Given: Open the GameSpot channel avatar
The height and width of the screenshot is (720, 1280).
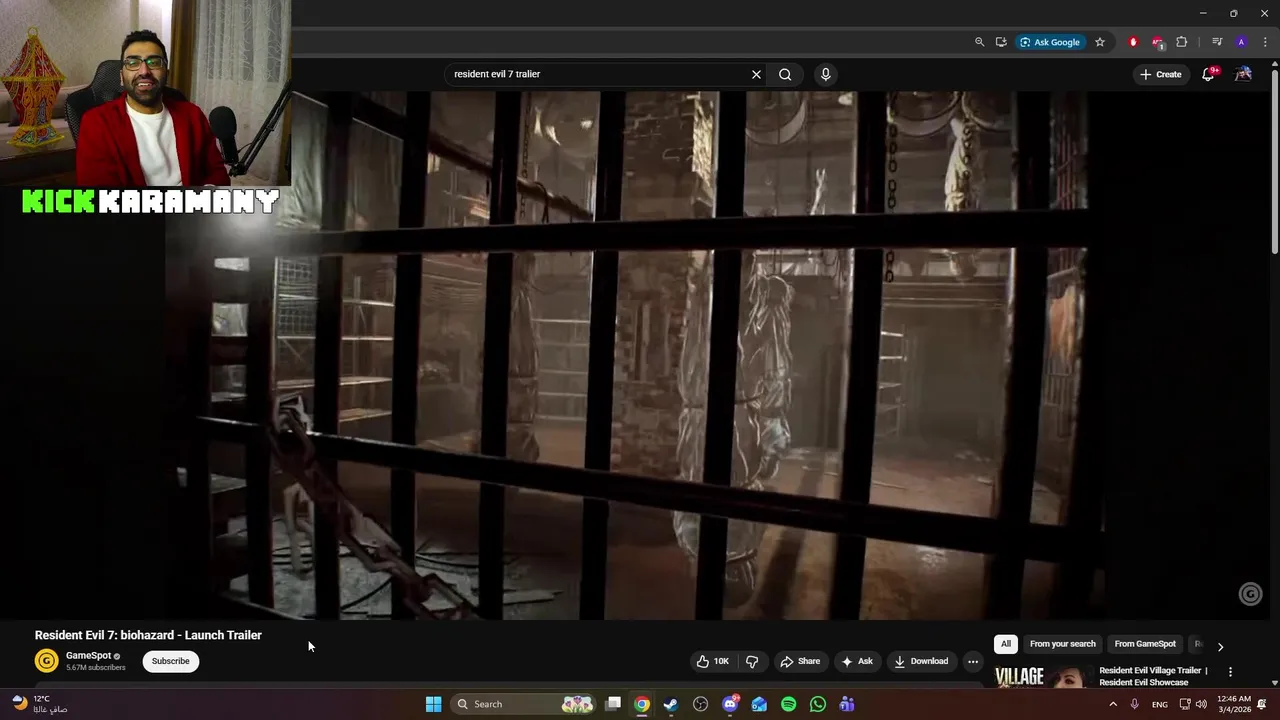Looking at the screenshot, I should (x=46, y=661).
